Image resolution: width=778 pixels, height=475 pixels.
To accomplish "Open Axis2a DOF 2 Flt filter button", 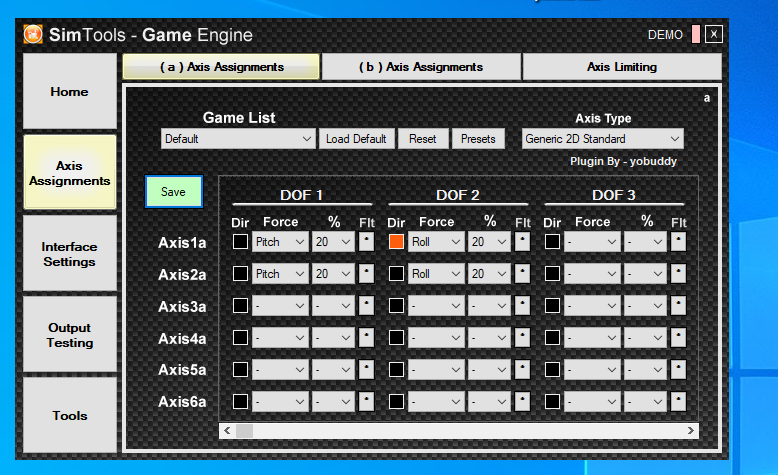I will coord(522,273).
